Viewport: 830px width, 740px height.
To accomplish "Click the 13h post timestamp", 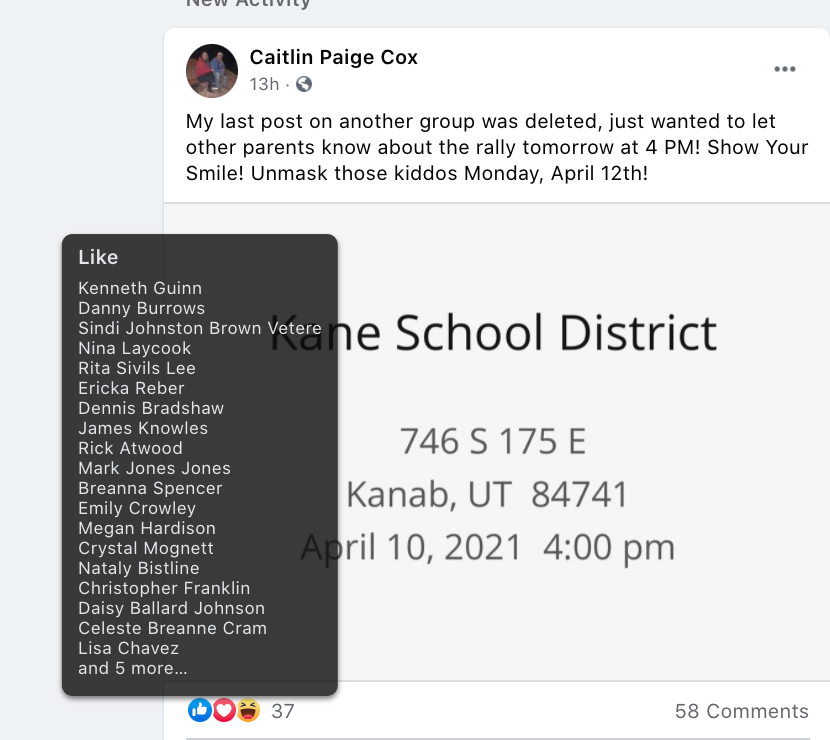I will pos(264,84).
